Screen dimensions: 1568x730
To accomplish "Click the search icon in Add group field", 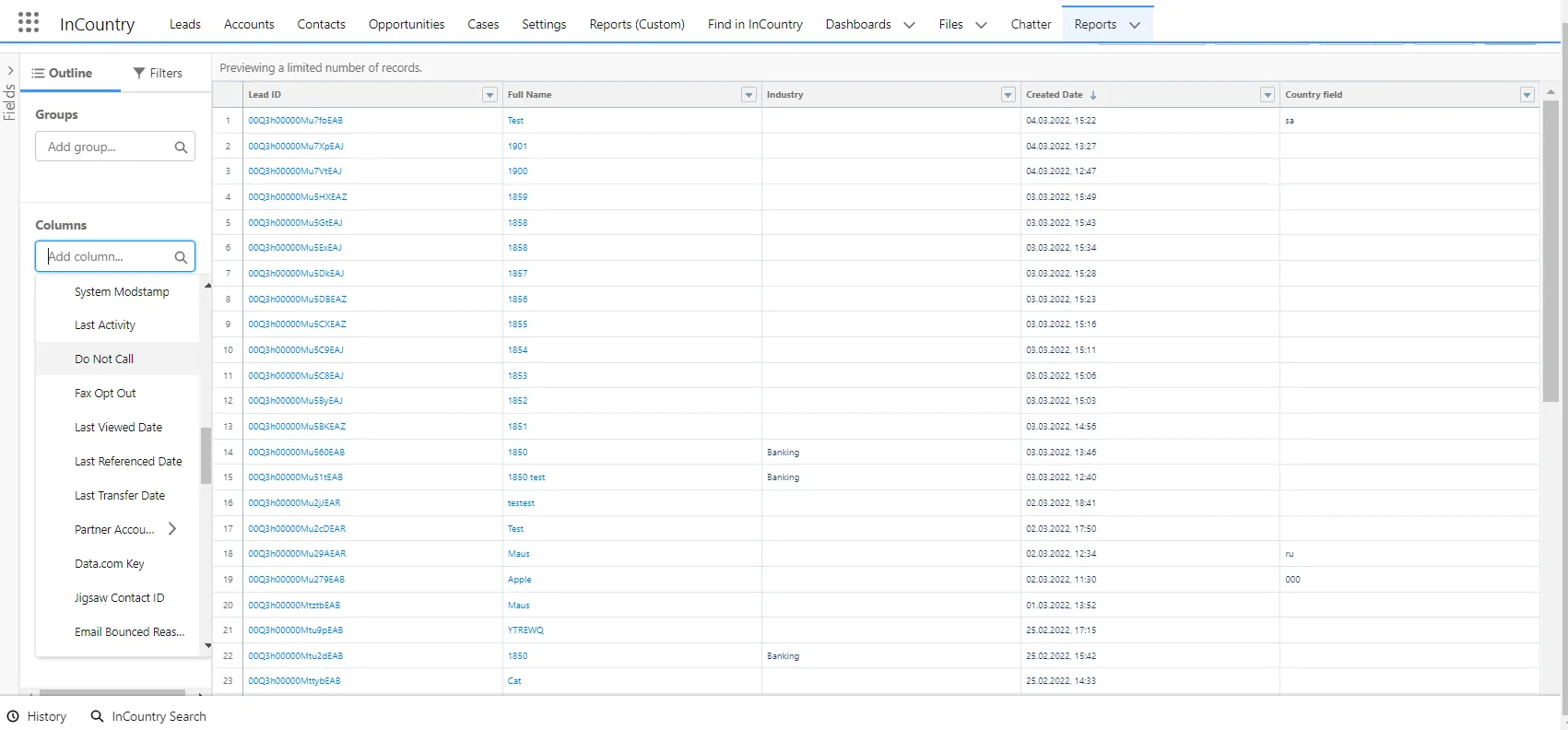I will pos(181,147).
